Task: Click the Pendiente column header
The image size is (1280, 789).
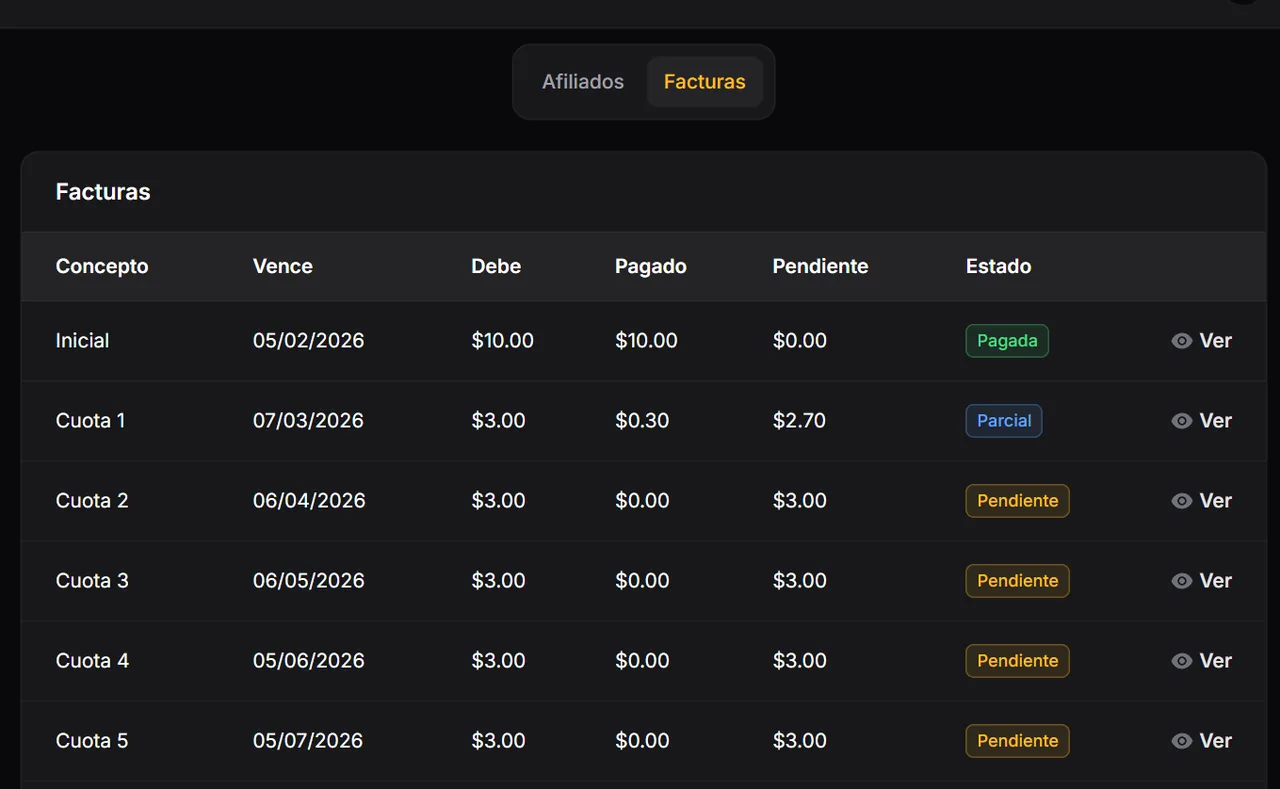Action: (820, 266)
